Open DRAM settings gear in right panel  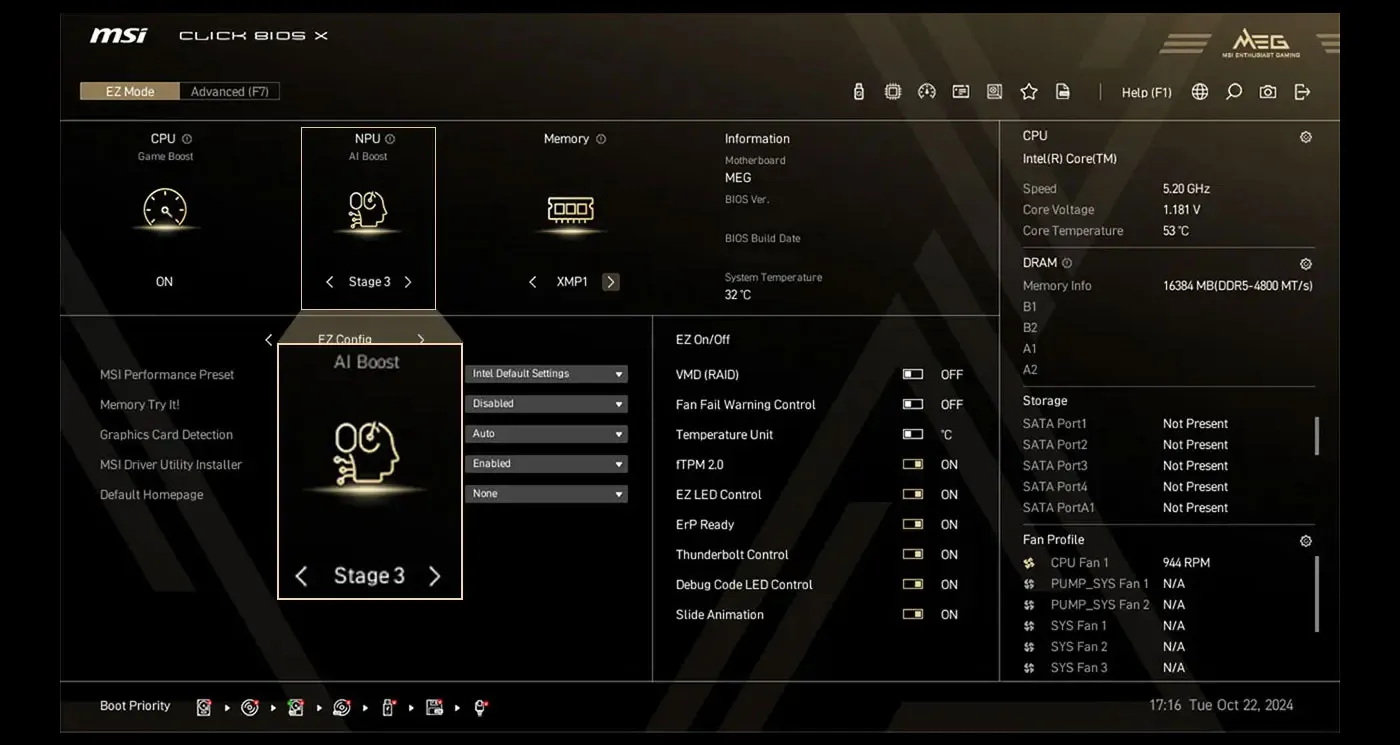[x=1306, y=264]
